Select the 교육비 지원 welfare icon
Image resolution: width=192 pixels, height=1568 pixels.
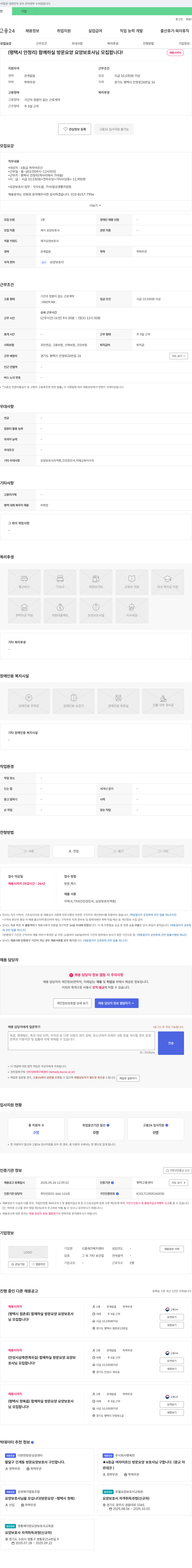[x=132, y=582]
